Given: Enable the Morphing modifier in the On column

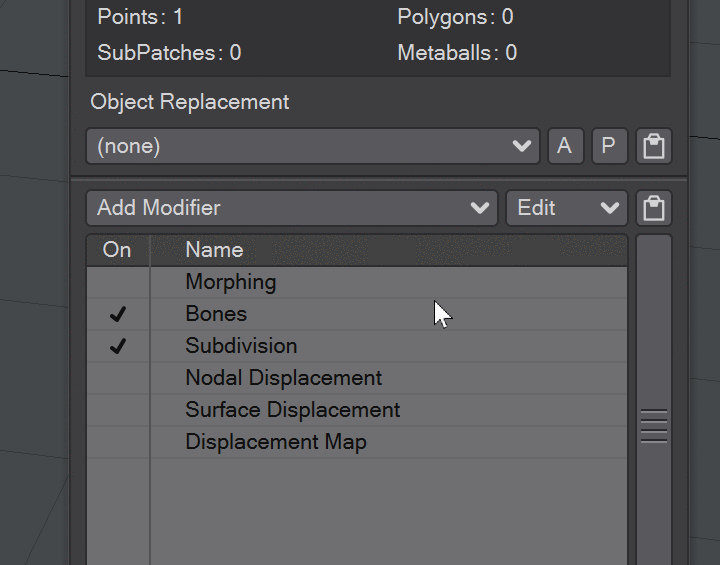Looking at the screenshot, I should pyautogui.click(x=118, y=282).
